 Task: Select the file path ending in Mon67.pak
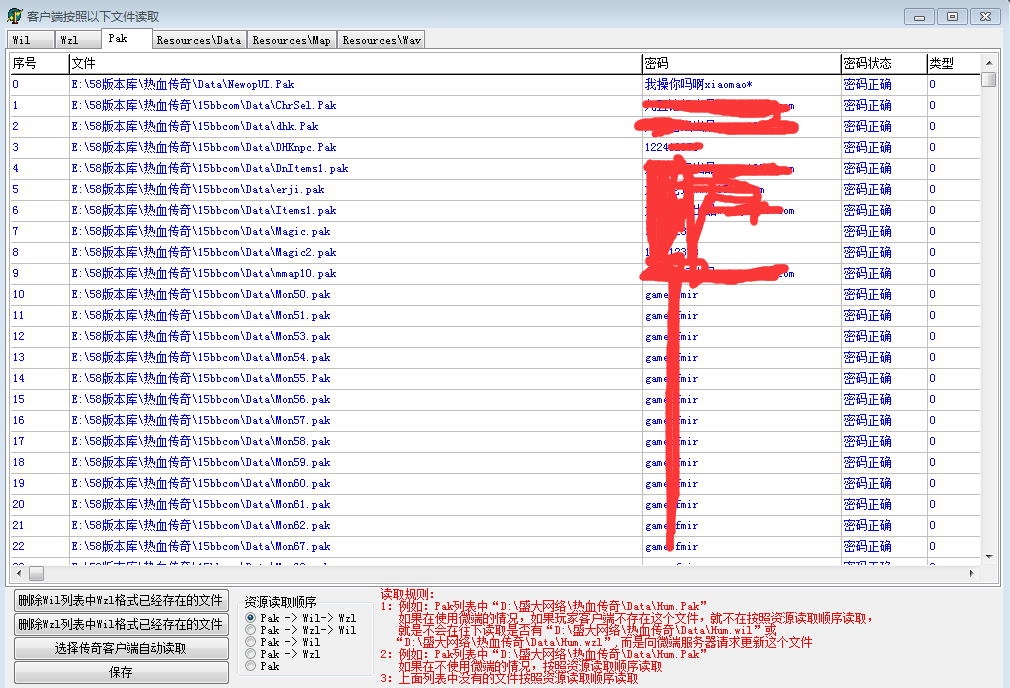click(201, 546)
